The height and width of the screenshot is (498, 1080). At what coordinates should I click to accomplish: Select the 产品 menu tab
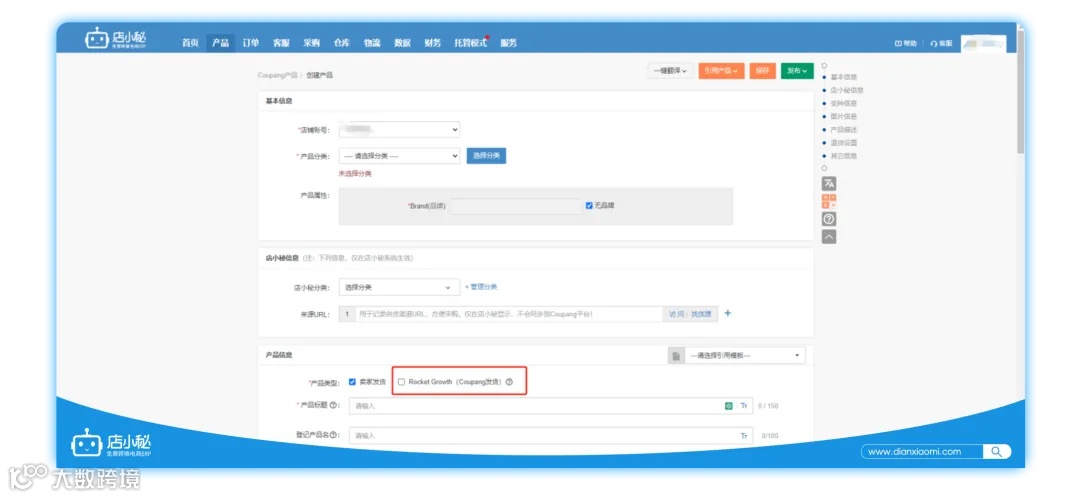point(220,43)
